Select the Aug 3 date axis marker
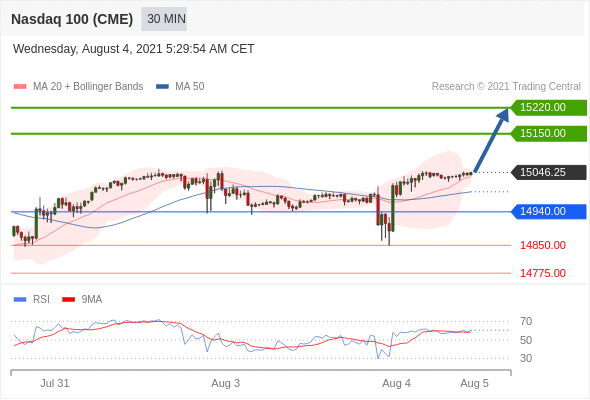Image resolution: width=590 pixels, height=400 pixels. 225,383
